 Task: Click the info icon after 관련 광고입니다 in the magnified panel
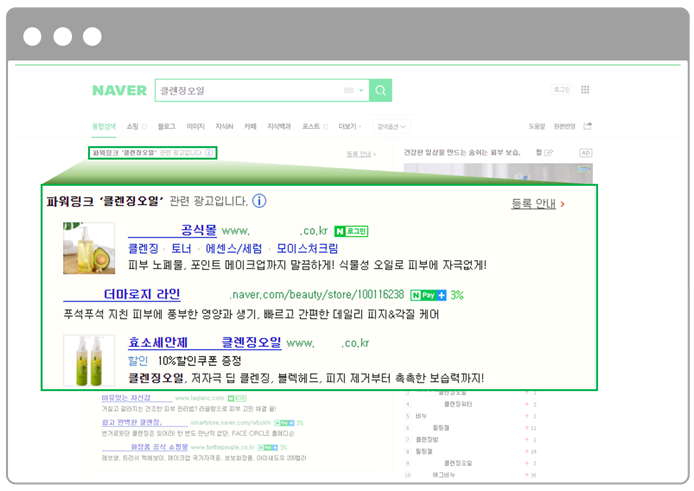pos(259,201)
